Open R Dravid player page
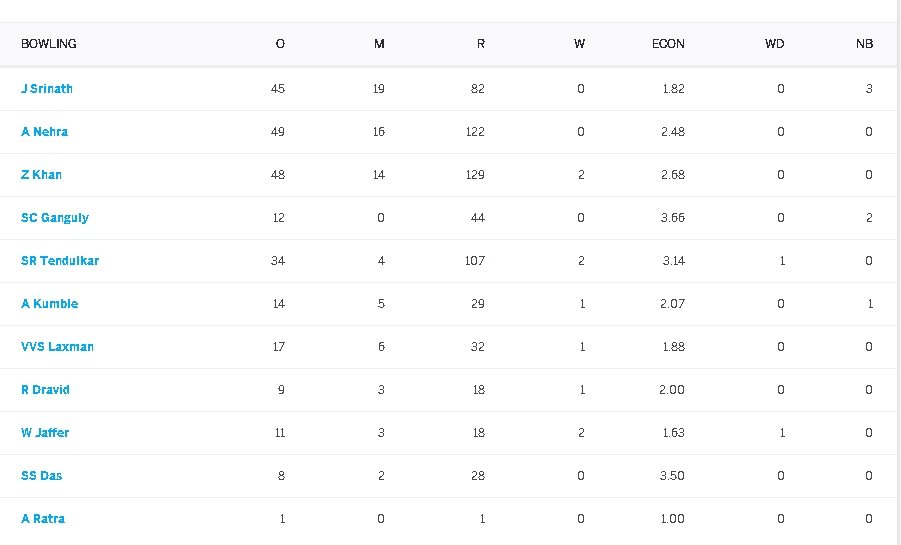Image resolution: width=901 pixels, height=545 pixels. (x=46, y=390)
